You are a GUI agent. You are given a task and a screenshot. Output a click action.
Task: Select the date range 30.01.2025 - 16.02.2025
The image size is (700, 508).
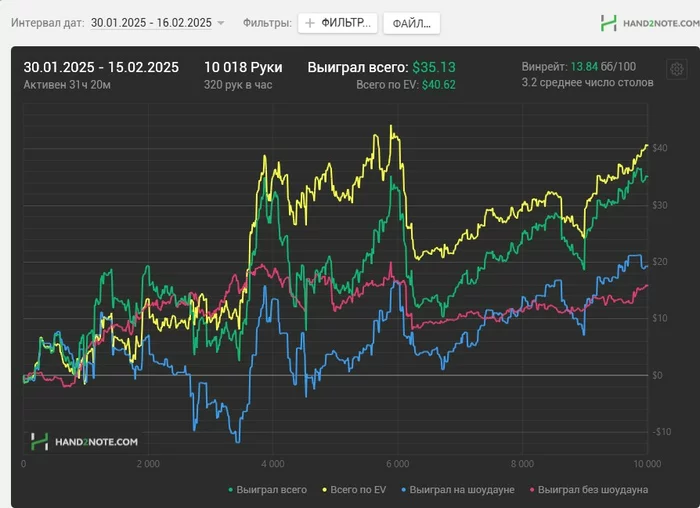(151, 23)
